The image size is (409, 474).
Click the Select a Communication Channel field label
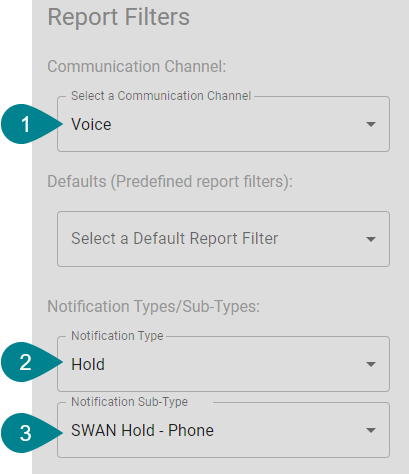[x=161, y=96]
